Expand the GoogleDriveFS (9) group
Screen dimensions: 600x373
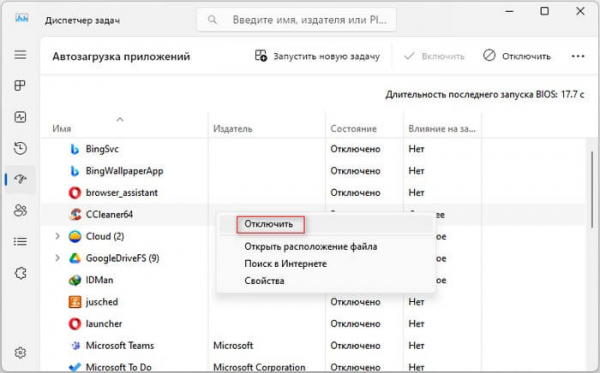(57, 258)
